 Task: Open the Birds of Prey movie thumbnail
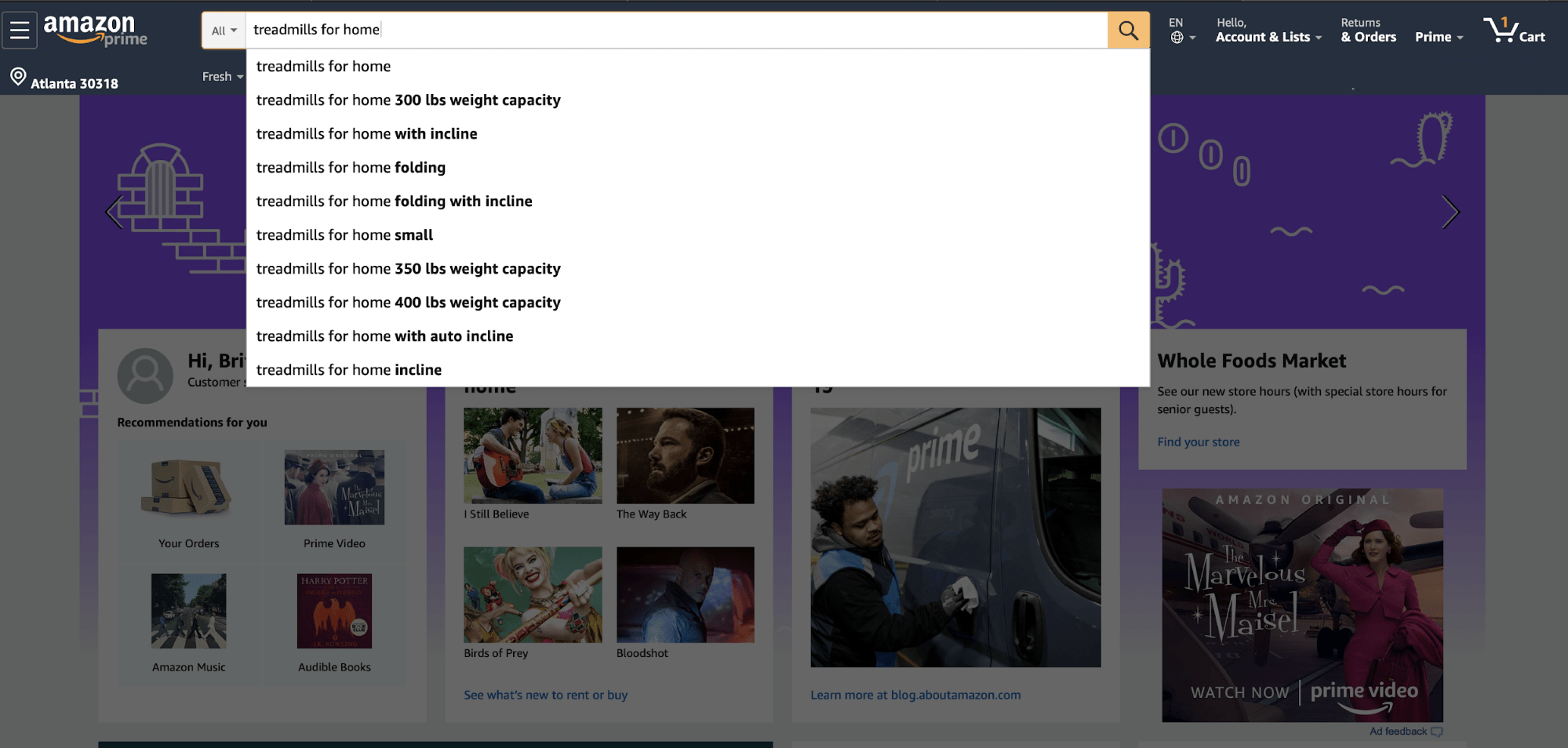point(533,595)
